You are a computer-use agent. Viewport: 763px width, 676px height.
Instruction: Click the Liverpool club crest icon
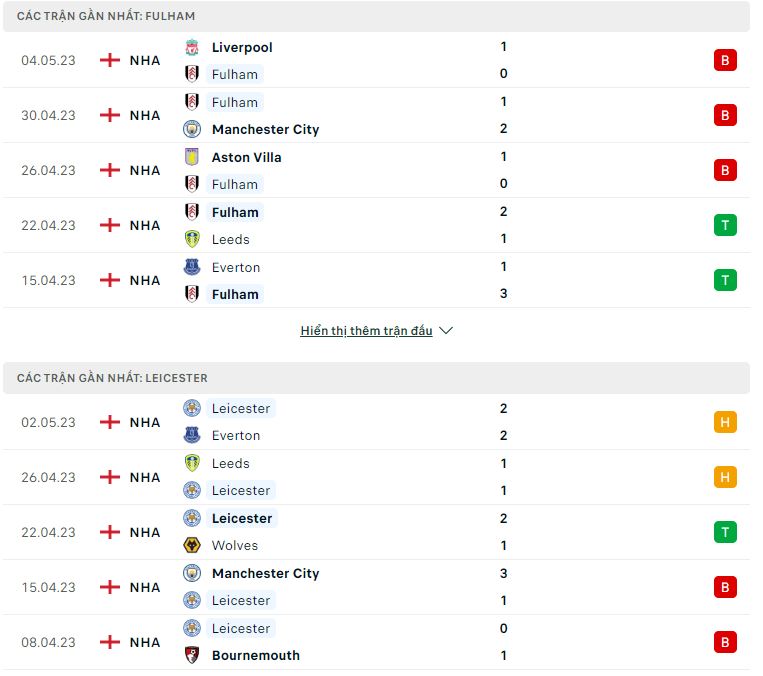(x=192, y=47)
